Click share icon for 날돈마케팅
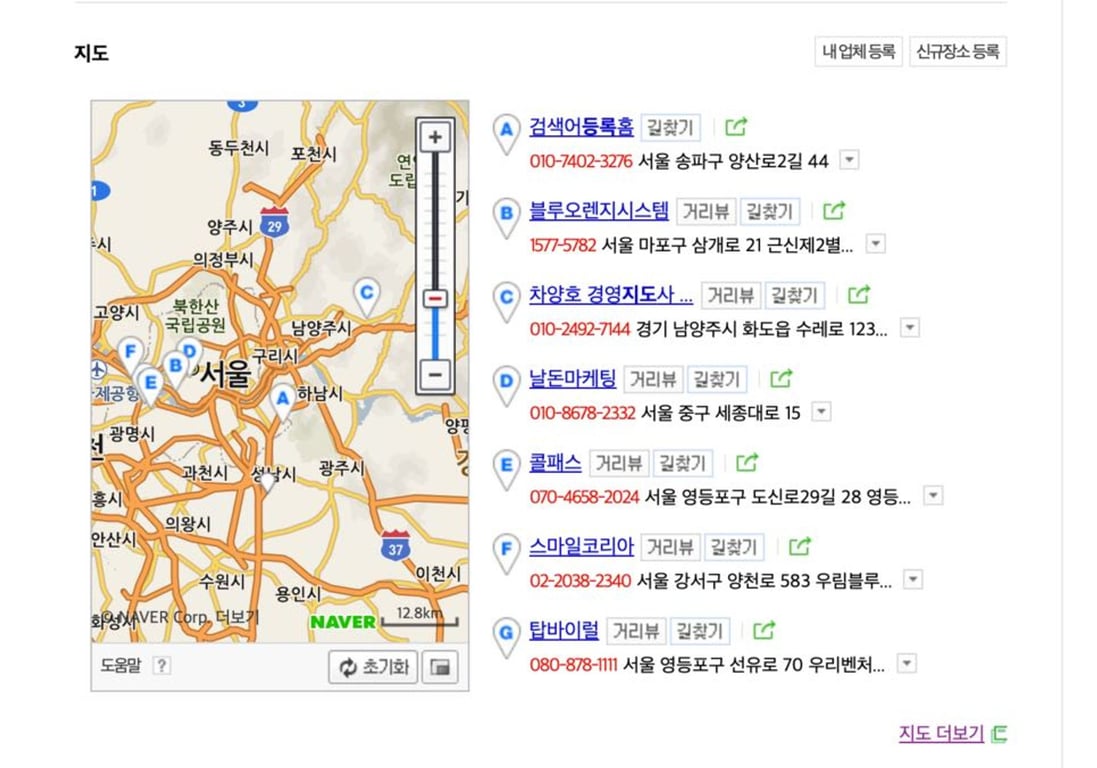1097x768 pixels. (781, 378)
